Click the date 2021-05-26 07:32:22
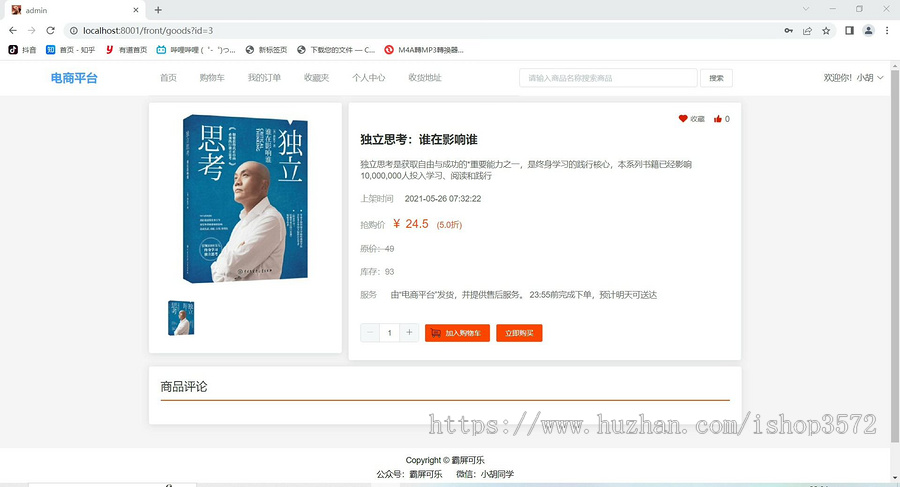This screenshot has width=900, height=487. tap(443, 199)
